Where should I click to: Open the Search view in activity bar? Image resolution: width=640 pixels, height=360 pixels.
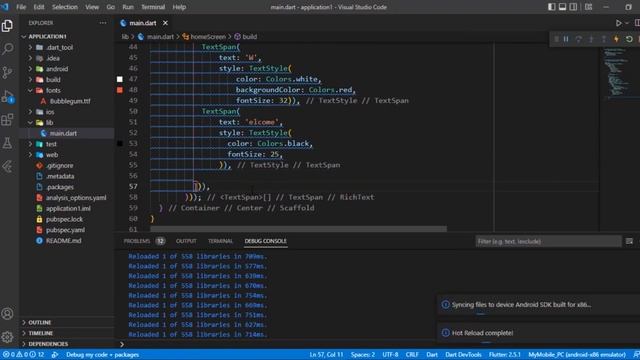pos(7,49)
